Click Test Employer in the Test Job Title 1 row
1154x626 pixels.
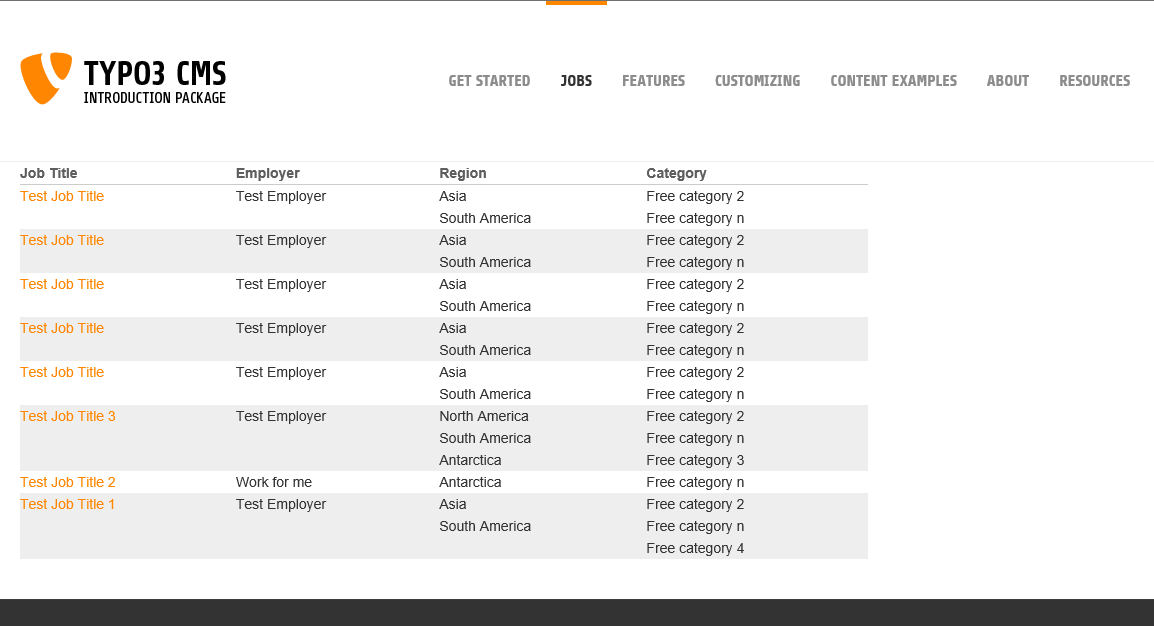pyautogui.click(x=280, y=505)
